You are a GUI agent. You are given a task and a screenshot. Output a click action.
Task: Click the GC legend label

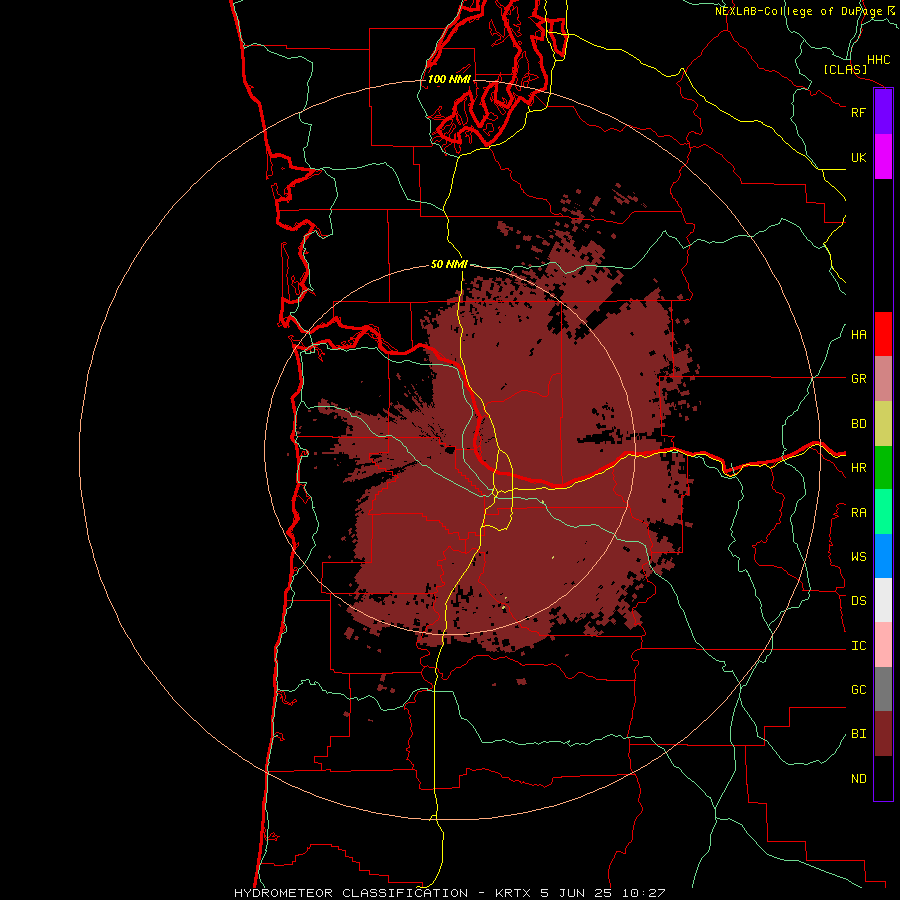click(858, 690)
